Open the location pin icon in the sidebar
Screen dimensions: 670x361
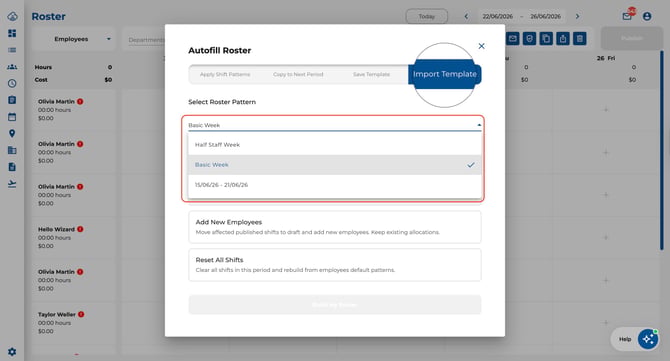tap(12, 133)
